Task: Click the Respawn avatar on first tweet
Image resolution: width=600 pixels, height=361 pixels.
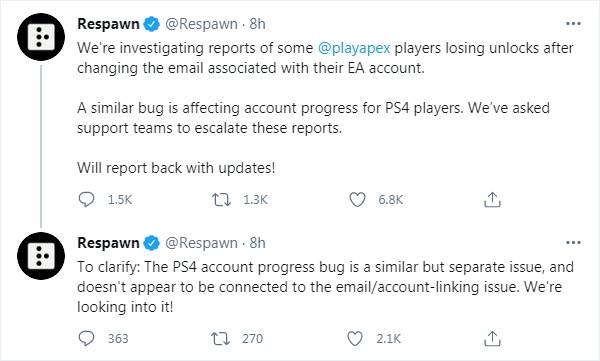Action: tap(41, 37)
